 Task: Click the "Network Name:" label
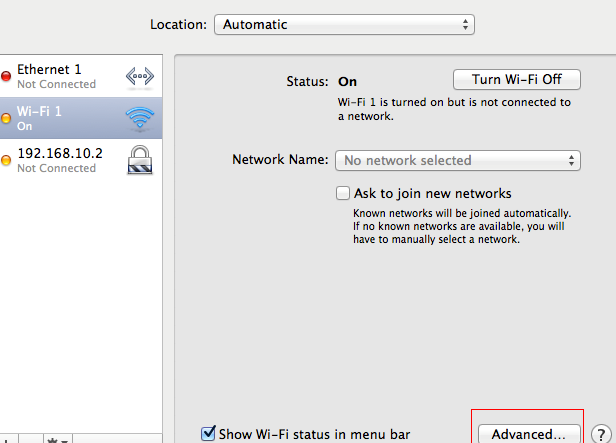coord(280,159)
